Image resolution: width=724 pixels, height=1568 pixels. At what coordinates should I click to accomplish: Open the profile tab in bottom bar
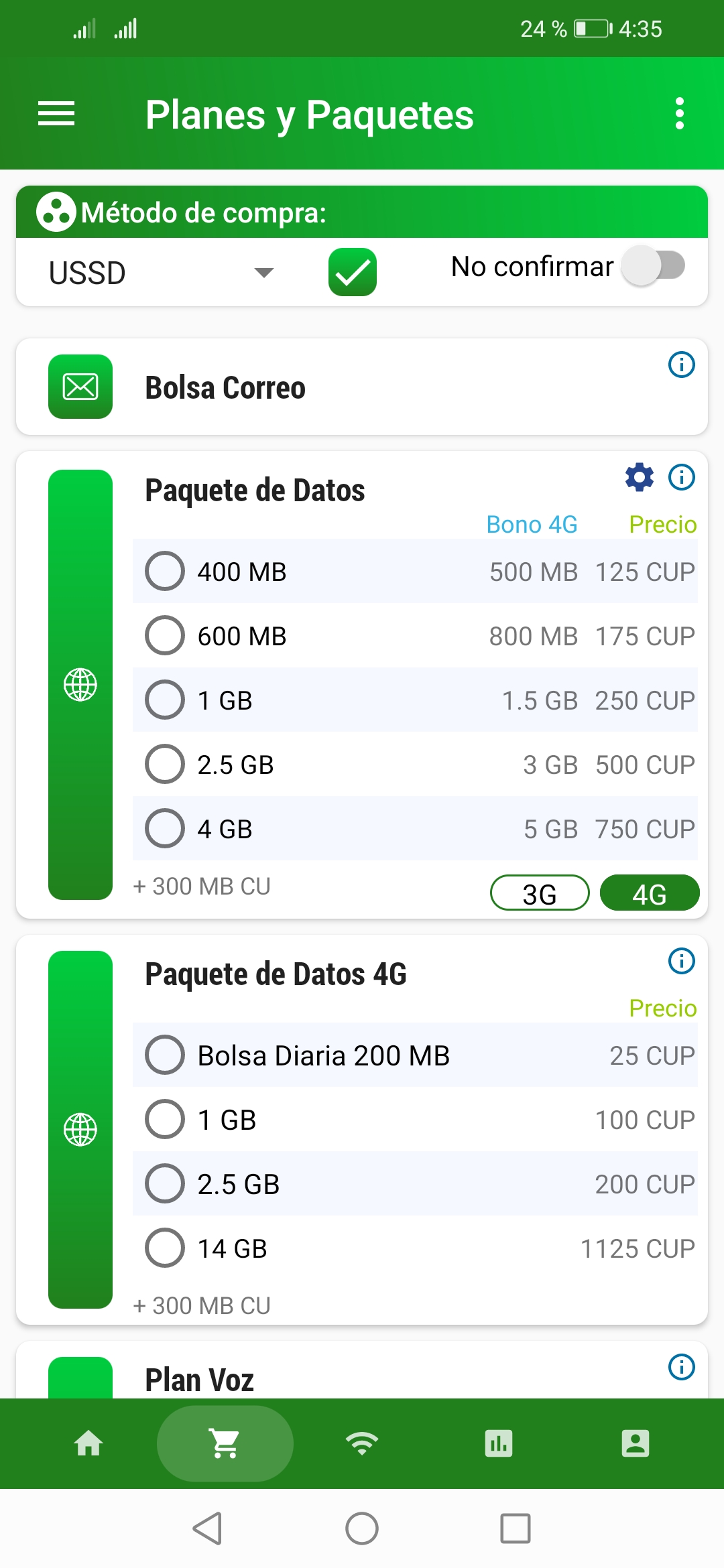click(636, 1443)
